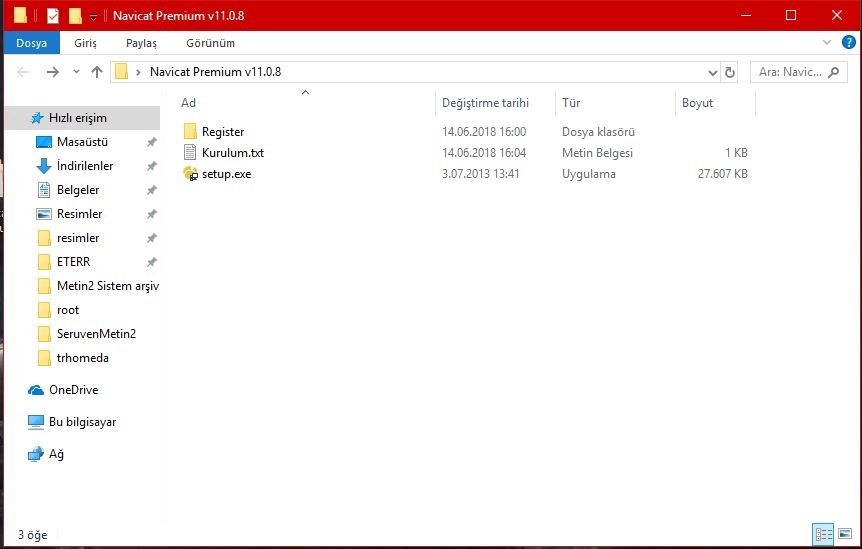Select Ağ network in navigation pane
This screenshot has height=549, width=862.
[x=56, y=454]
